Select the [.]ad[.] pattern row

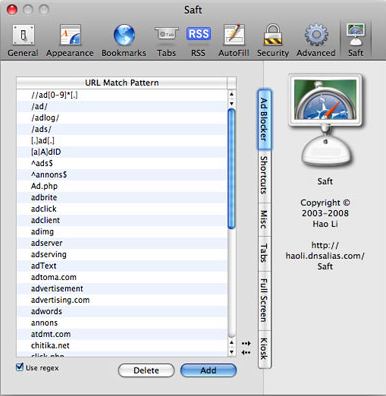coord(122,140)
